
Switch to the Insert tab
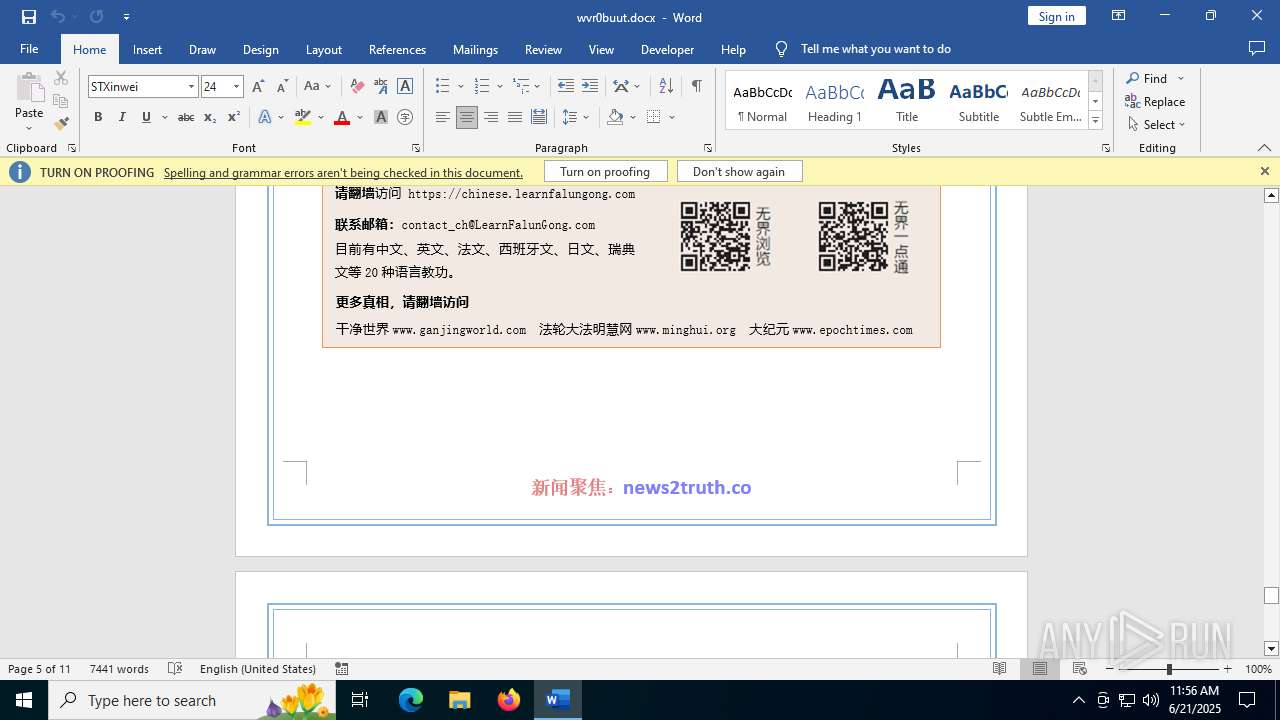pyautogui.click(x=147, y=49)
